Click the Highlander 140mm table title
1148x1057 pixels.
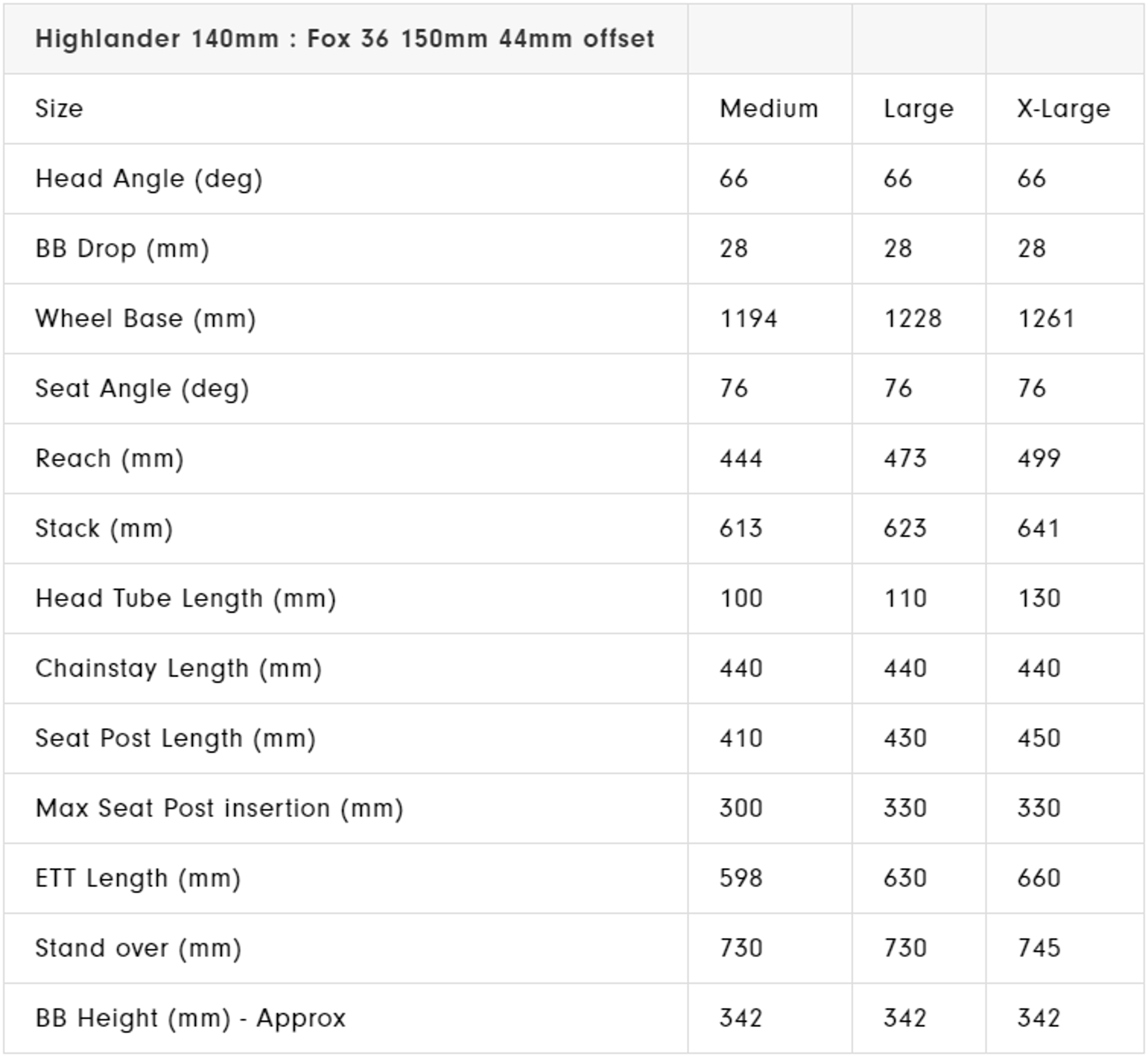[x=344, y=39]
